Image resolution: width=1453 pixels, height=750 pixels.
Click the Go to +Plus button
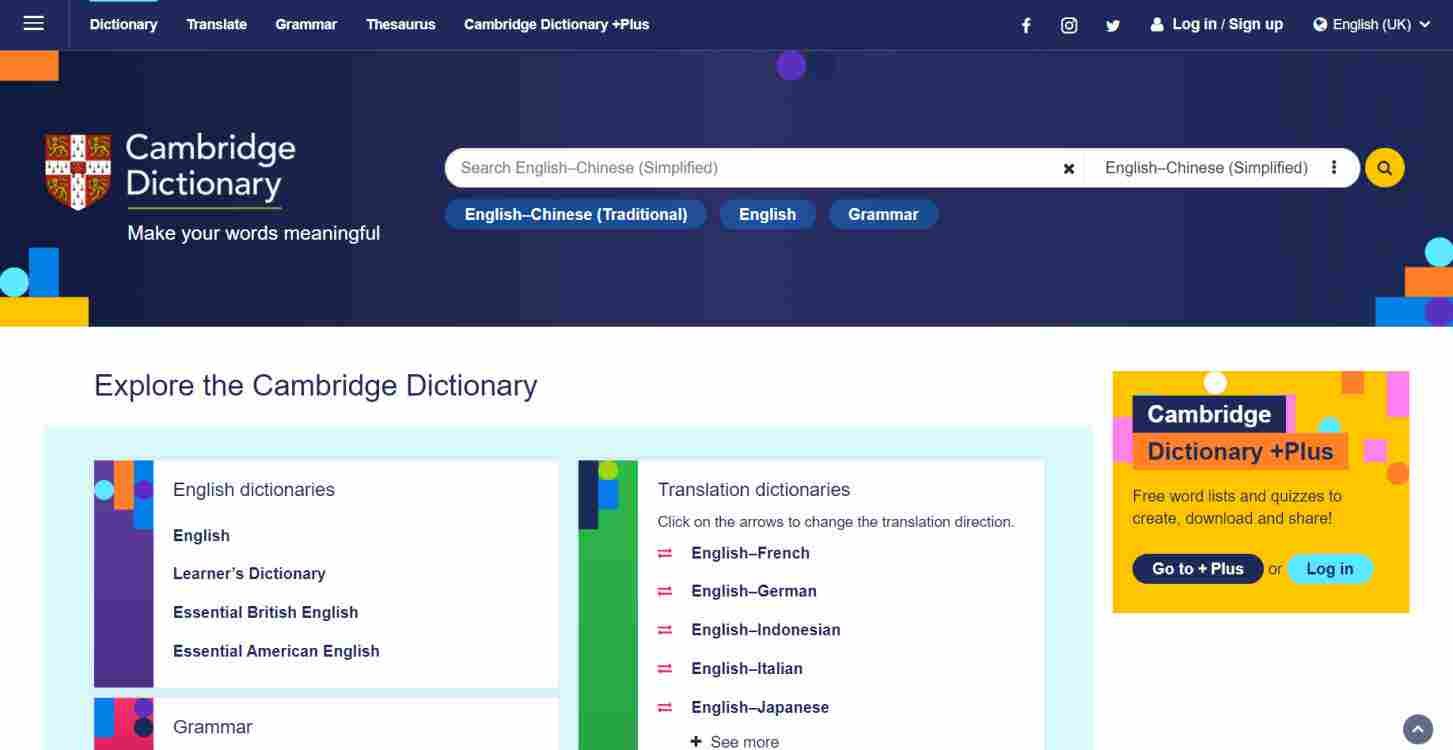point(1198,569)
